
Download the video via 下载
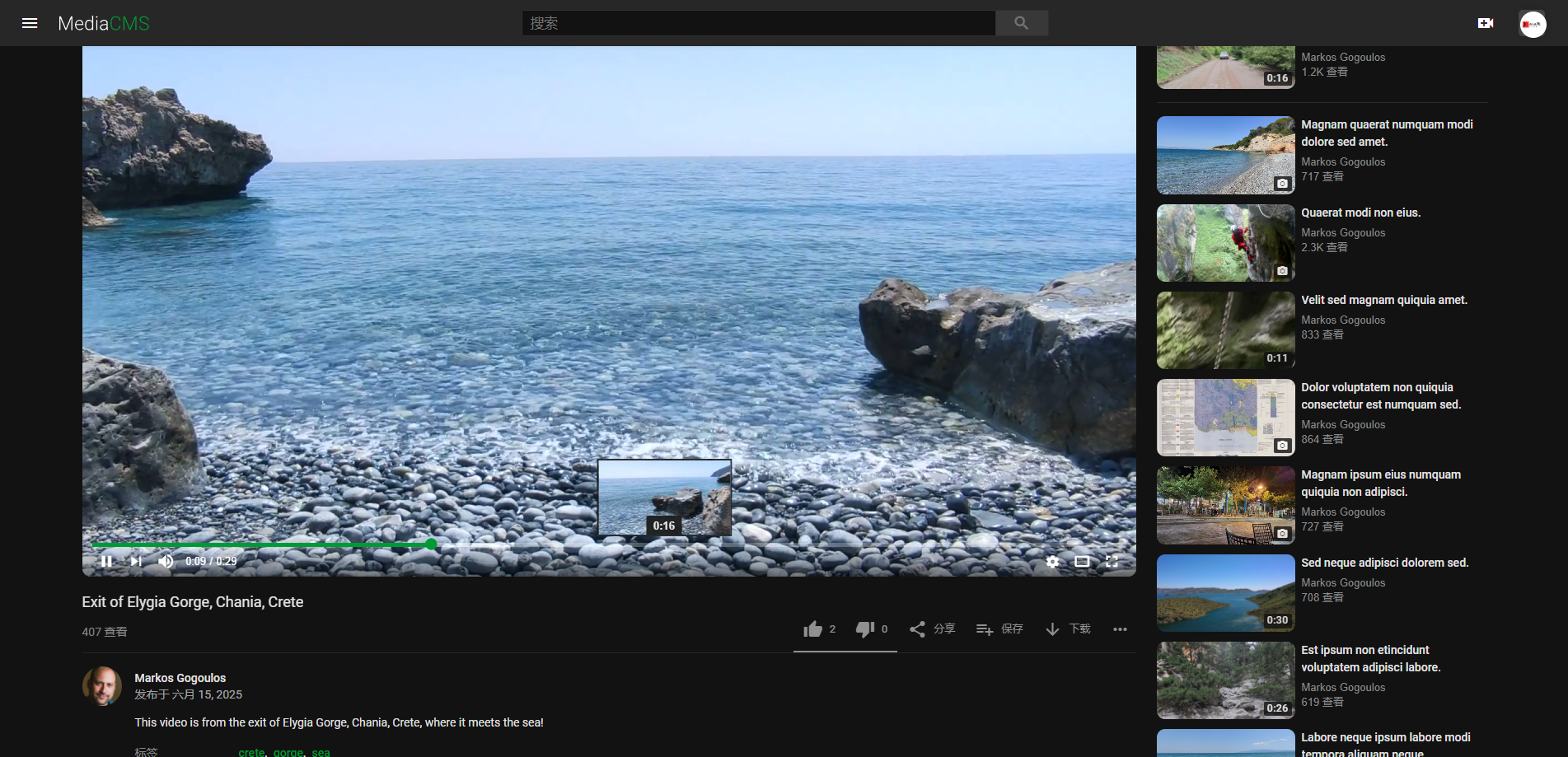pos(1068,629)
